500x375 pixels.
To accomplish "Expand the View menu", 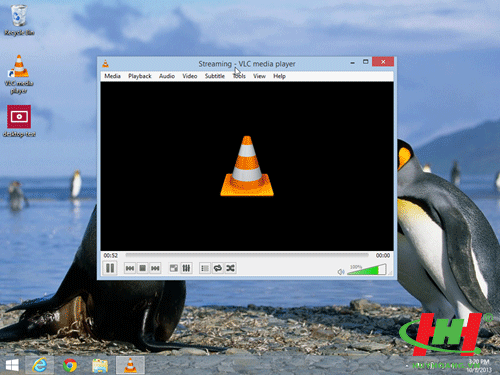I will [259, 76].
